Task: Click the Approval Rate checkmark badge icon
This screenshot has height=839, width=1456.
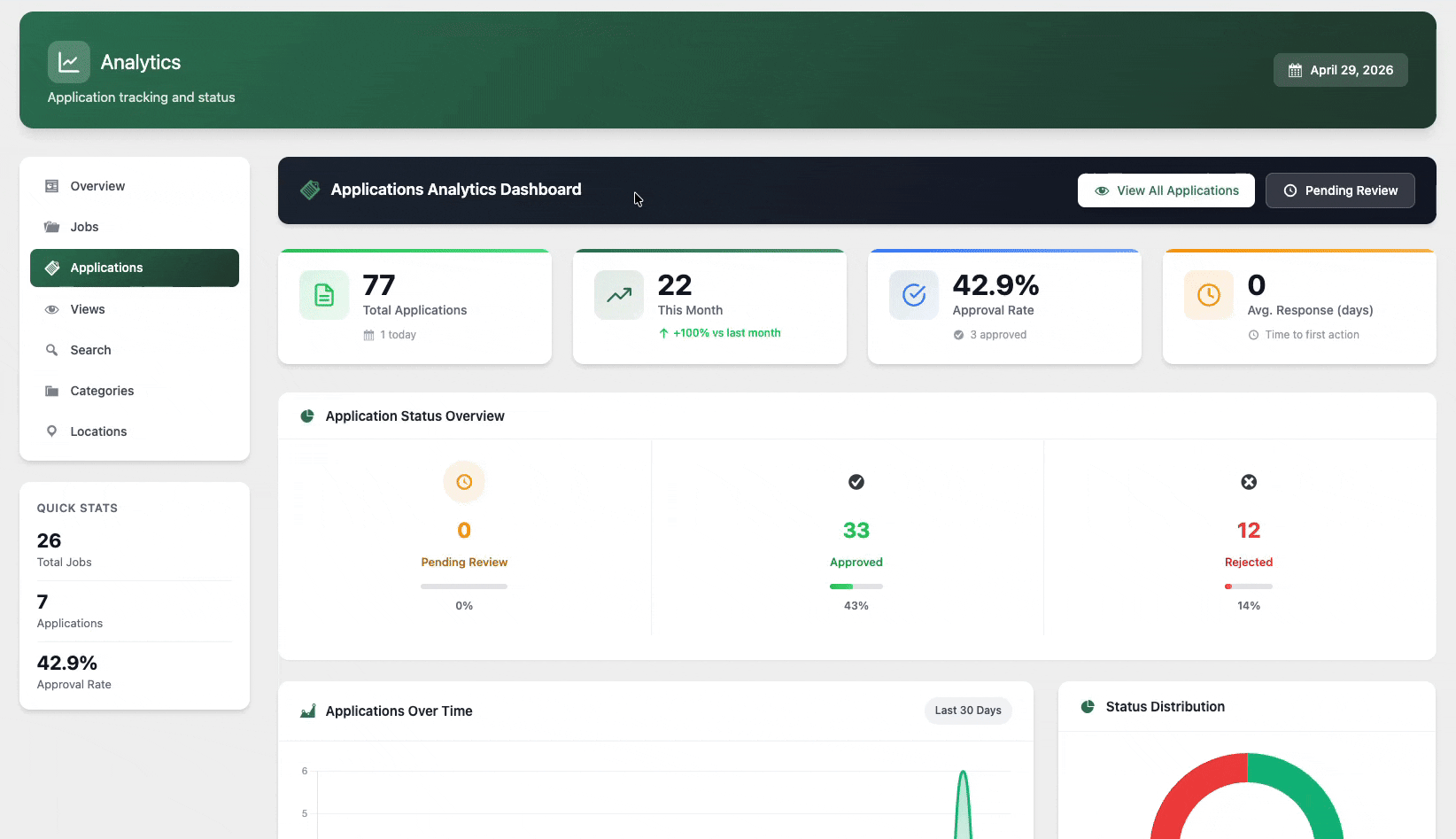Action: (x=914, y=295)
